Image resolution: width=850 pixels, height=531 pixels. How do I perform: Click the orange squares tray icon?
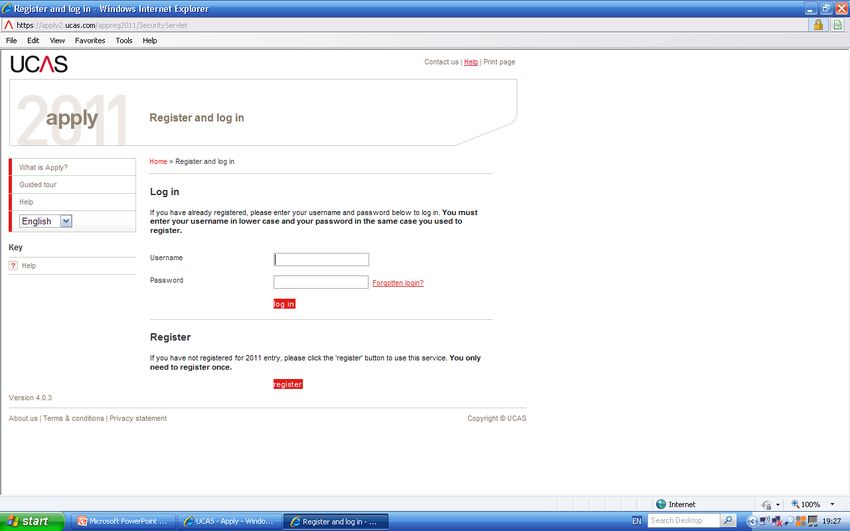click(801, 521)
